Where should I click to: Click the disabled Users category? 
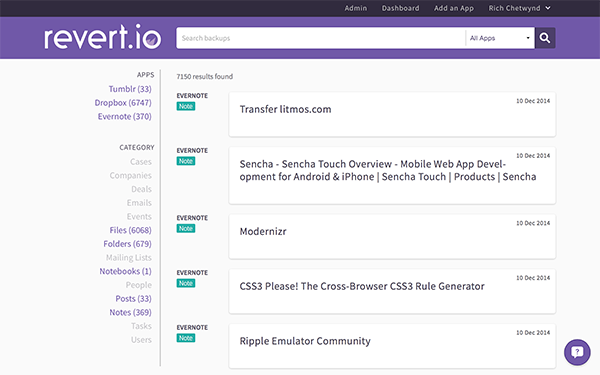141,340
